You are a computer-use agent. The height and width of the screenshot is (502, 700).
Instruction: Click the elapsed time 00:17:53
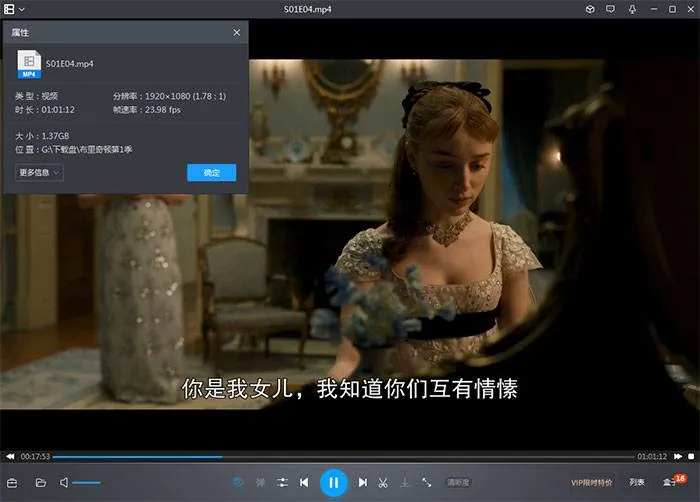point(35,456)
